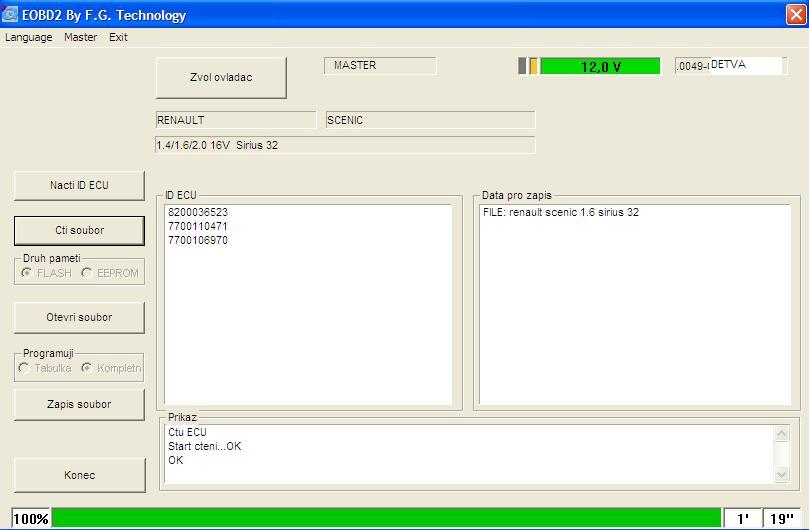
Task: Choose the Tabulka programming option
Action: click(25, 368)
